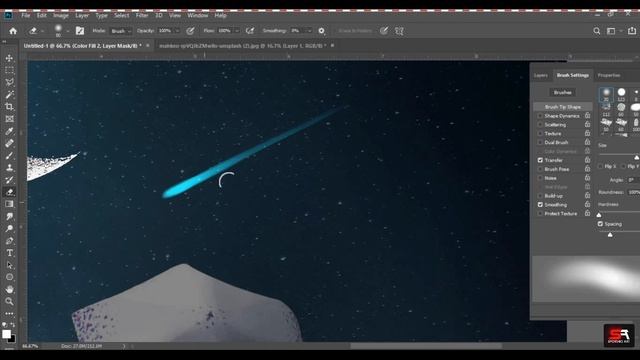Select the Gradient tool

coord(9,204)
